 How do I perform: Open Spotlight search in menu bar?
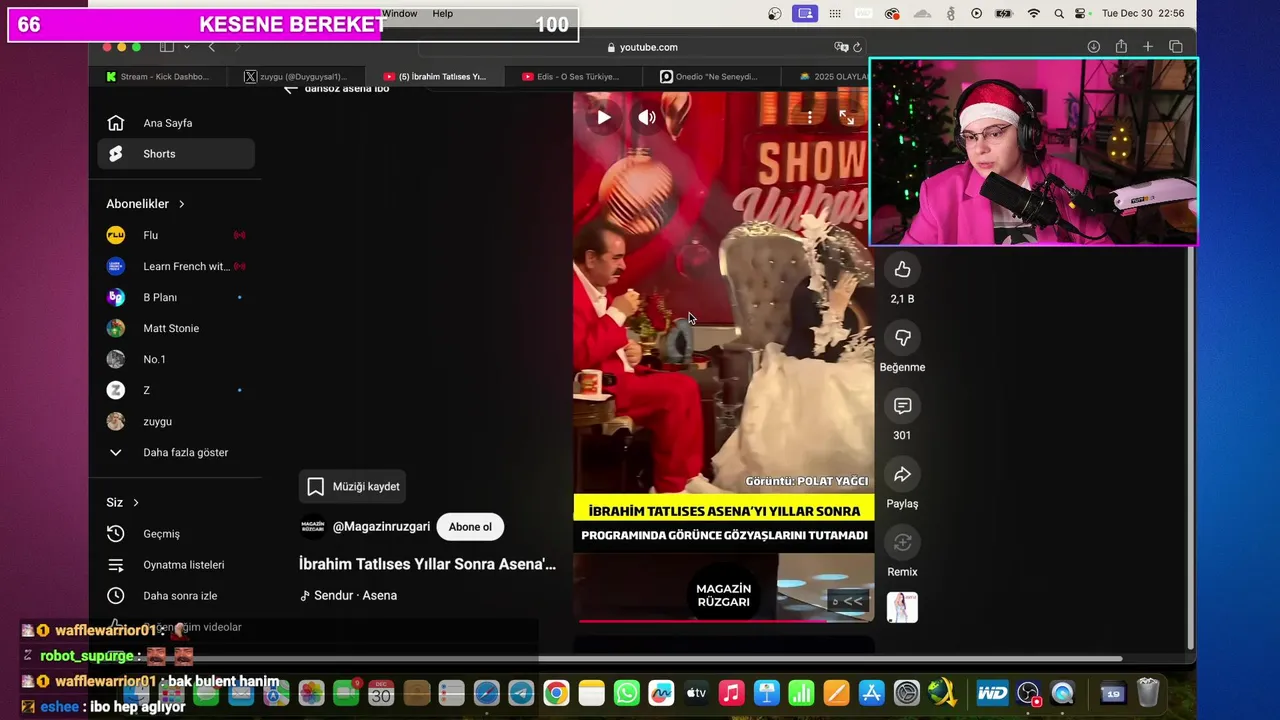coord(1057,13)
